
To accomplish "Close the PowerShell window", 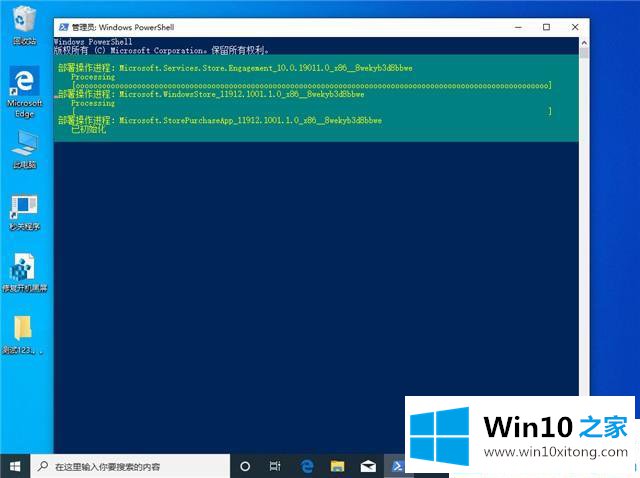I will [x=575, y=27].
